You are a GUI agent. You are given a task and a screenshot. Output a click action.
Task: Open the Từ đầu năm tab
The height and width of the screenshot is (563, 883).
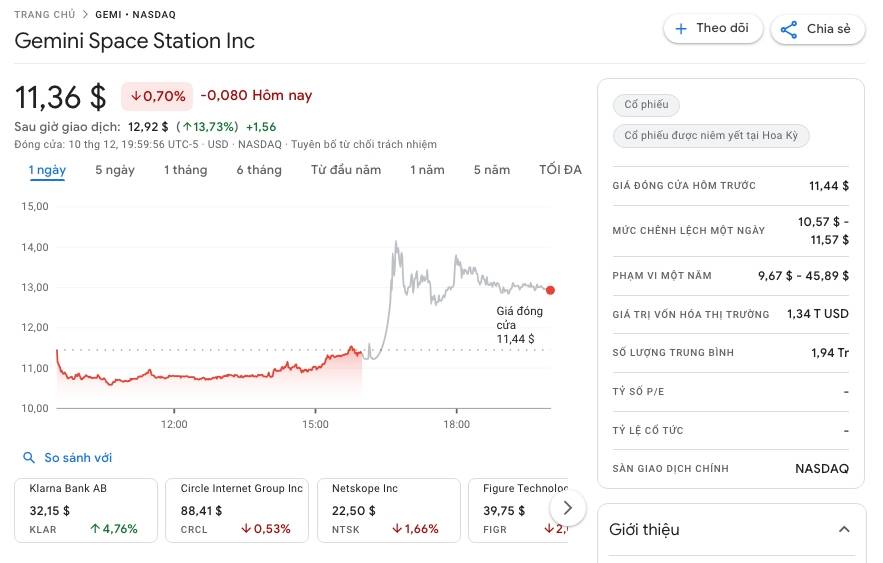click(x=346, y=170)
